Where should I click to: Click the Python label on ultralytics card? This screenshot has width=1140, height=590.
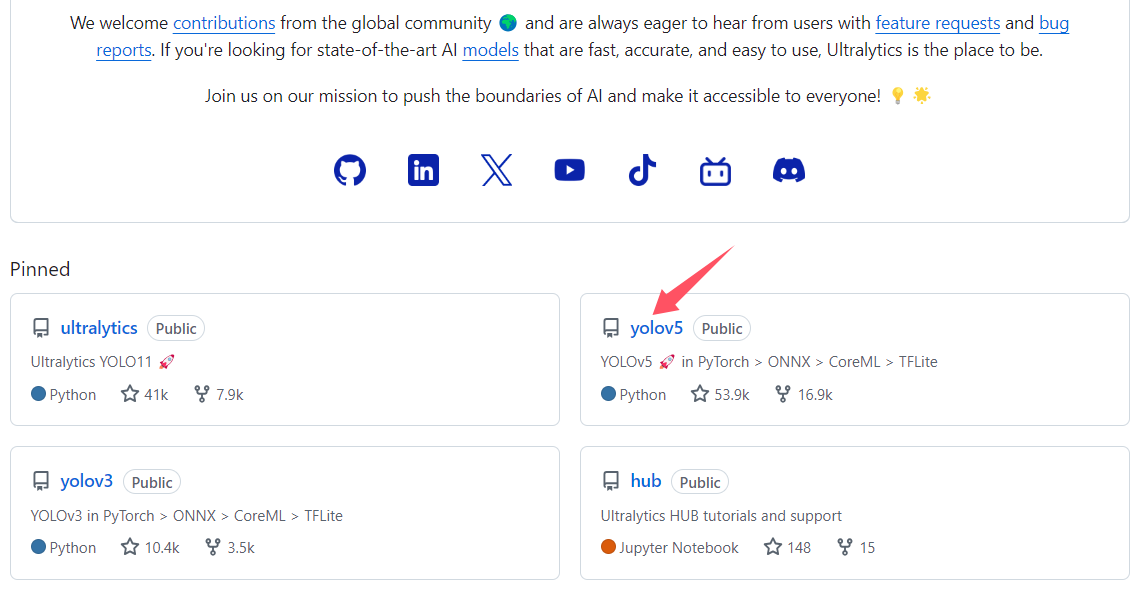73,395
